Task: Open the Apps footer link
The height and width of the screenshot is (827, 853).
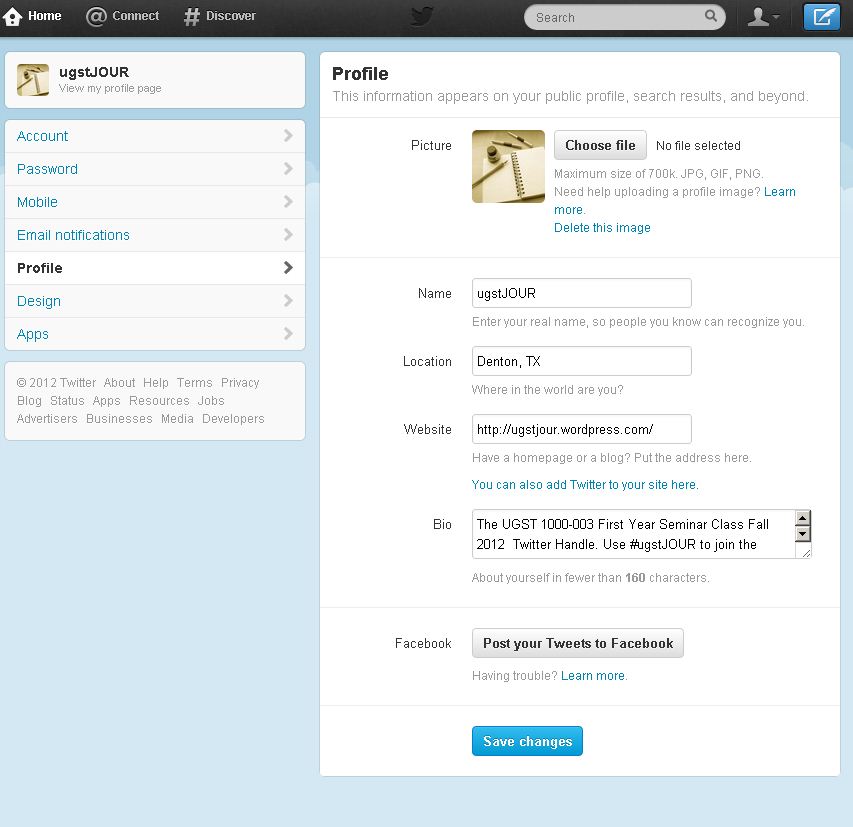Action: tap(106, 400)
